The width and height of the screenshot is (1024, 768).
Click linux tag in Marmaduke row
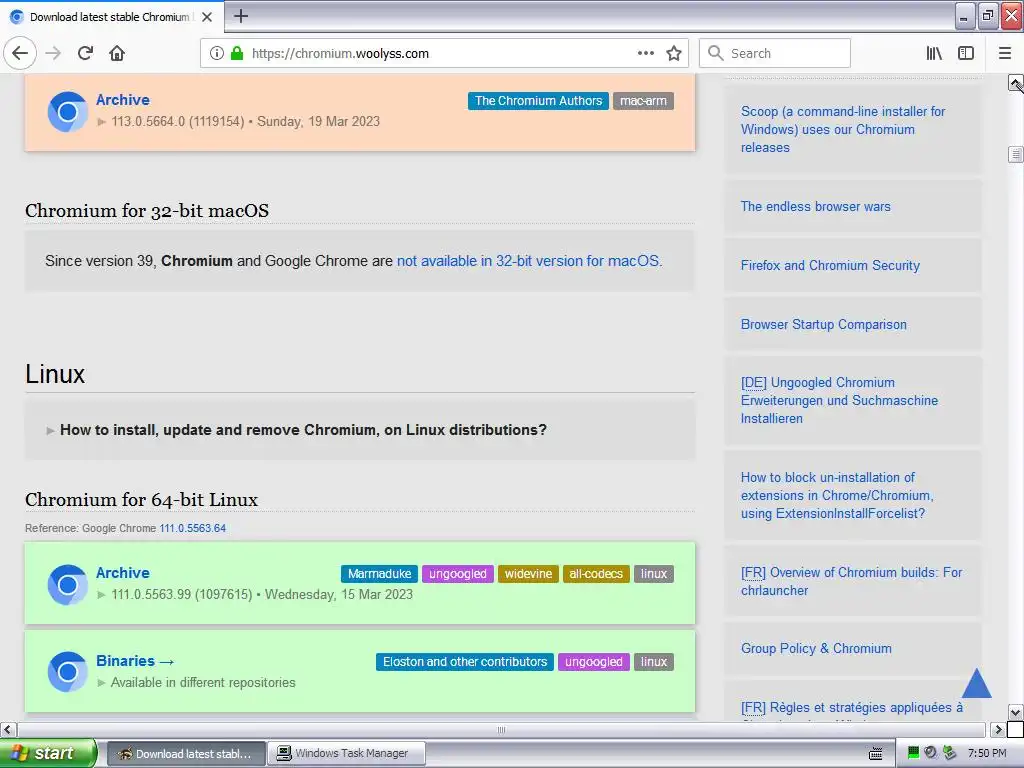tap(654, 573)
